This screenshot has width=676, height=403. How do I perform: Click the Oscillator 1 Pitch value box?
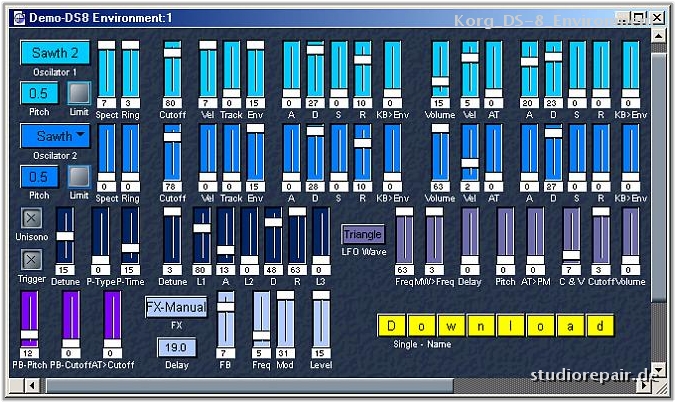point(40,92)
